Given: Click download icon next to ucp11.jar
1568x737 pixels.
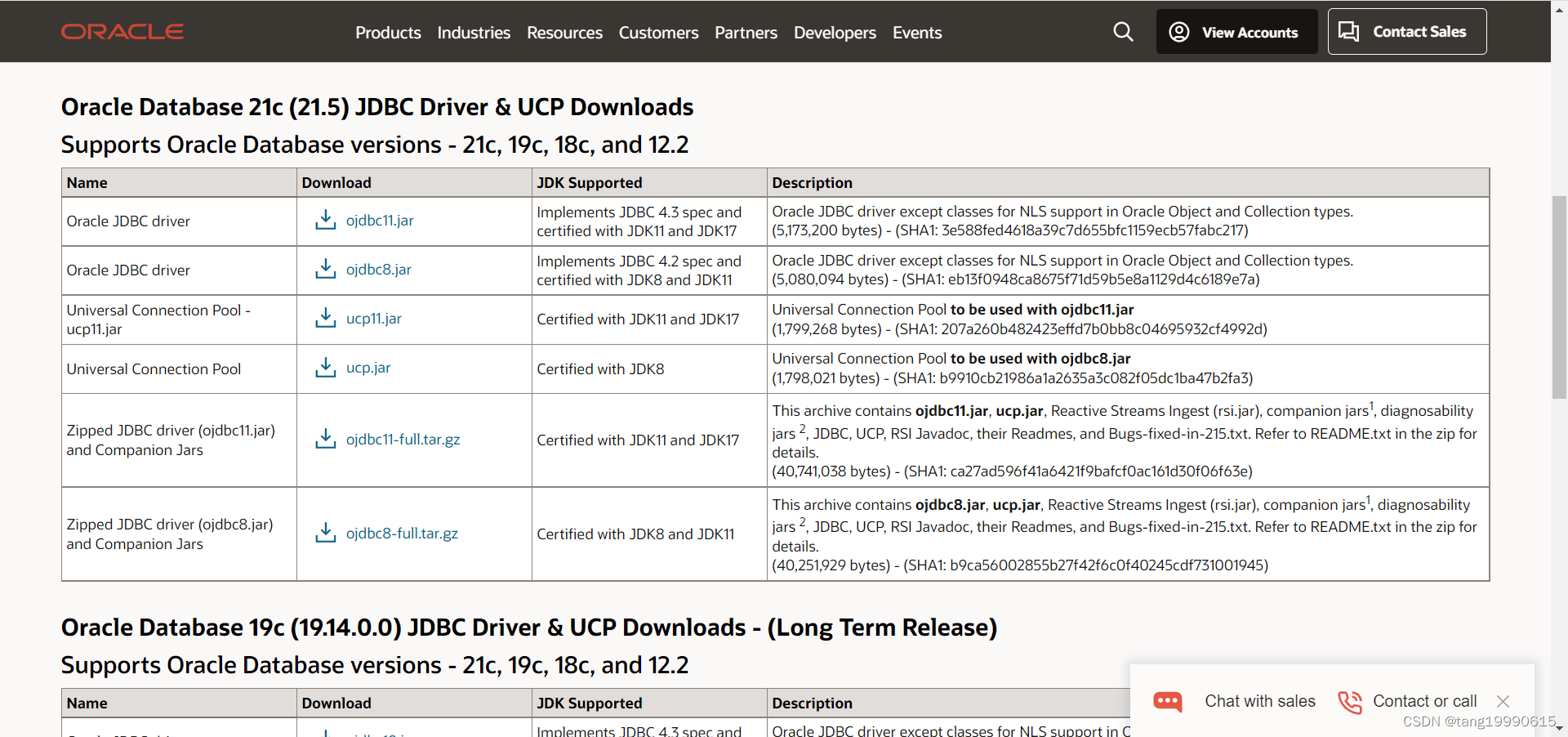Looking at the screenshot, I should pyautogui.click(x=326, y=318).
